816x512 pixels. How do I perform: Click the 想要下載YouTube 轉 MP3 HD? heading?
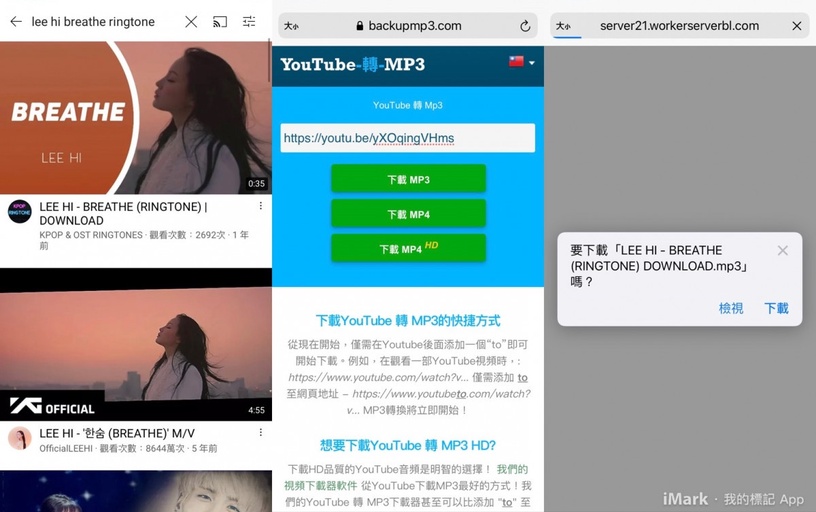(x=408, y=445)
